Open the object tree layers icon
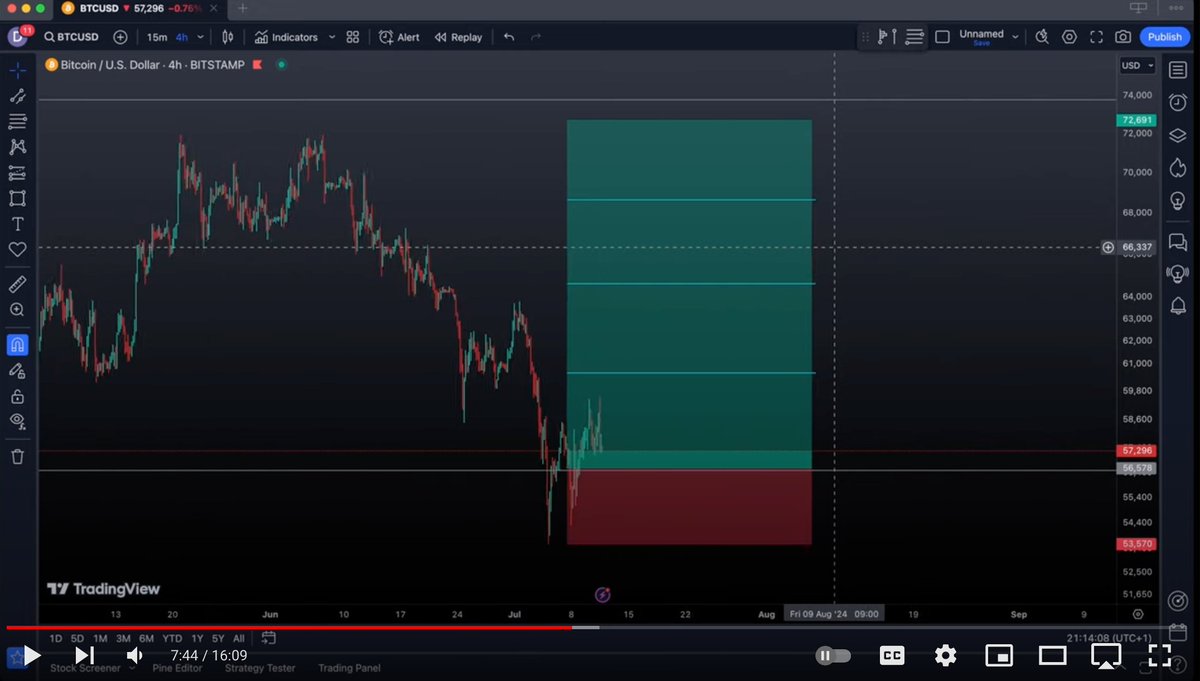The width and height of the screenshot is (1200, 681). (1178, 135)
